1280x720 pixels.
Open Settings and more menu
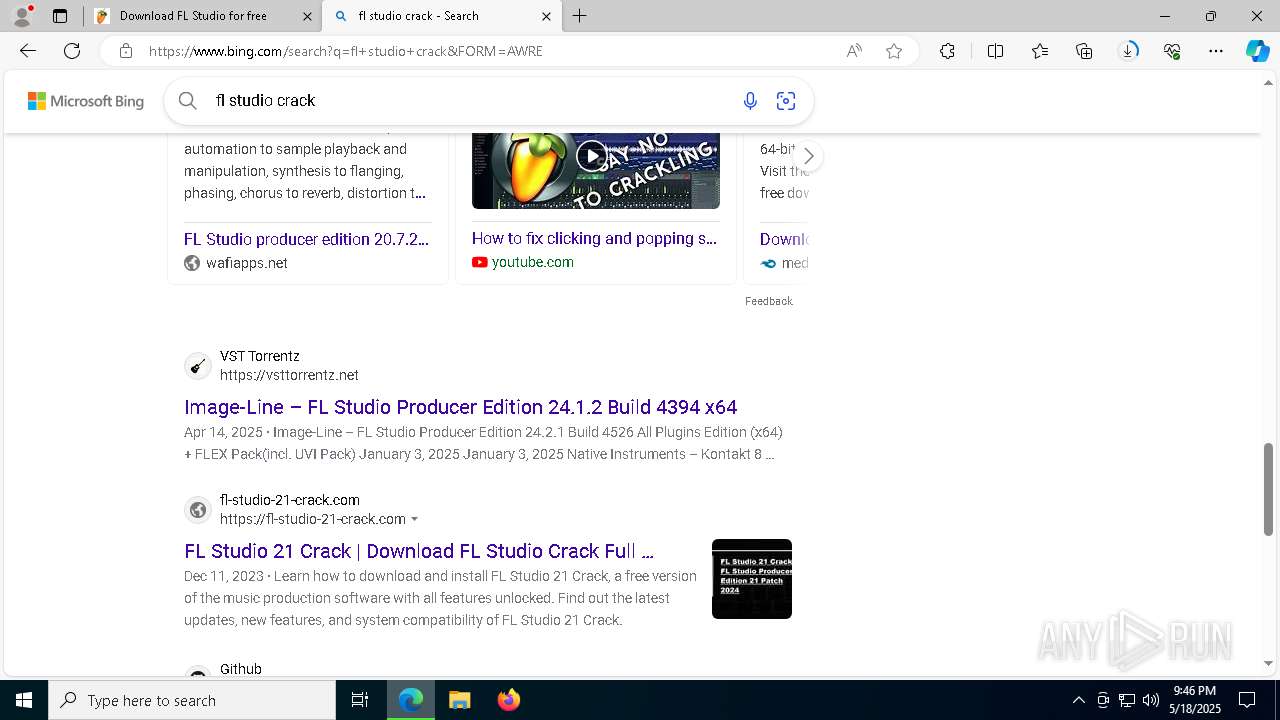pyautogui.click(x=1216, y=51)
